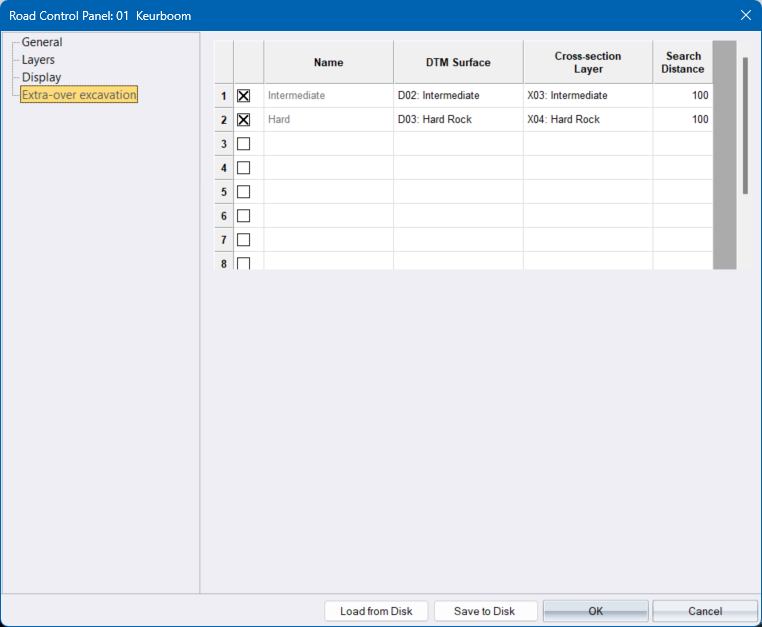
Task: Select Extra-over excavation tree item
Action: point(79,95)
